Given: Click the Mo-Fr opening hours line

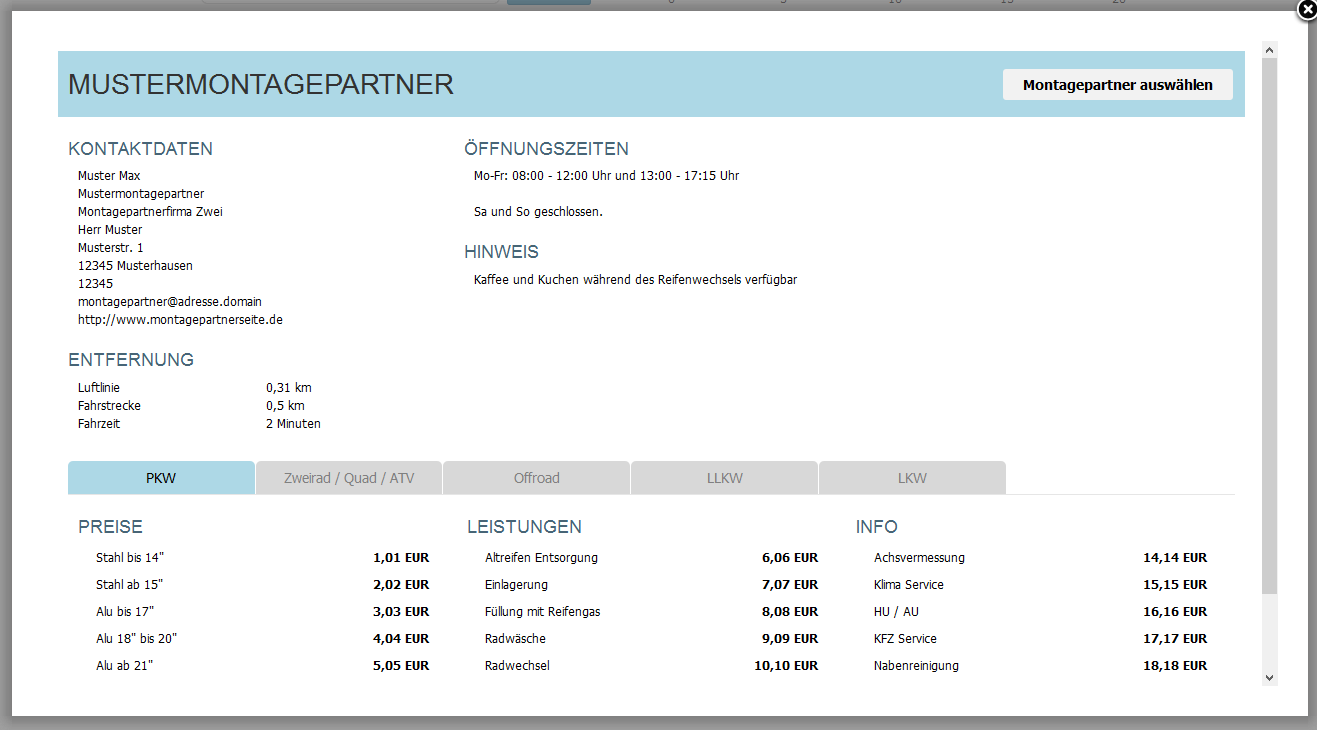Looking at the screenshot, I should (606, 176).
